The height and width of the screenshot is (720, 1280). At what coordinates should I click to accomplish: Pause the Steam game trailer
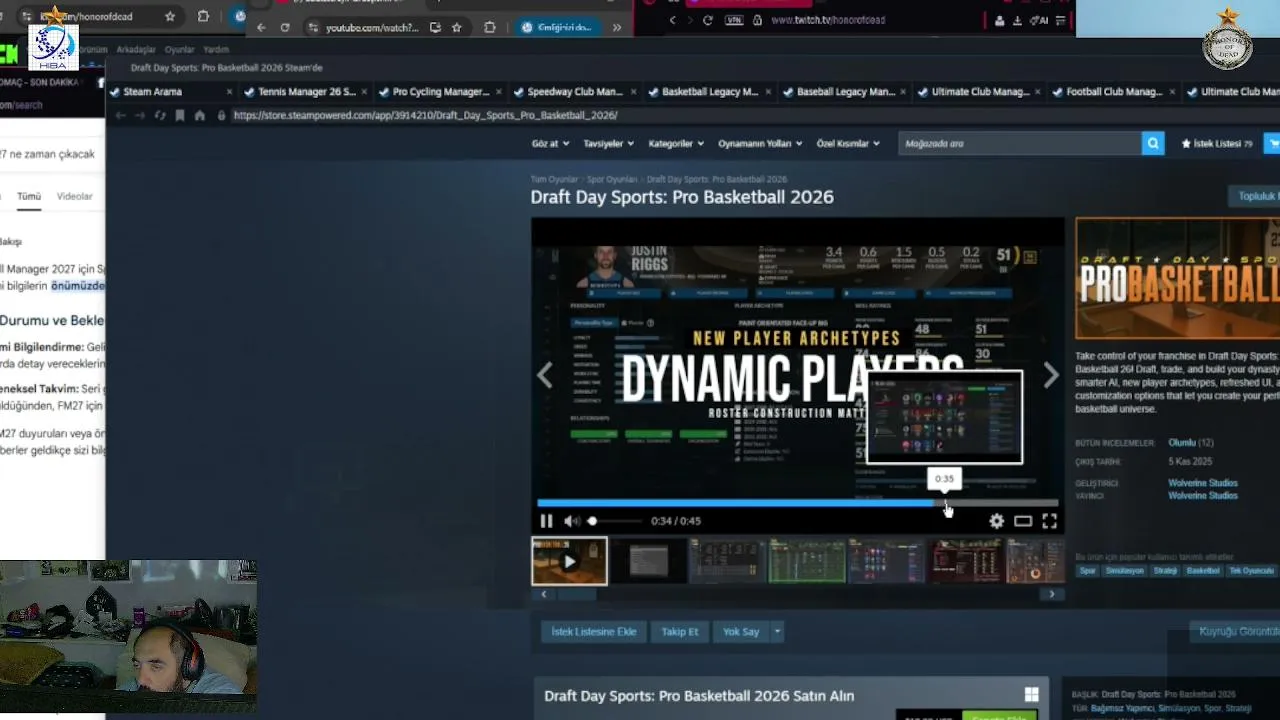coord(546,521)
